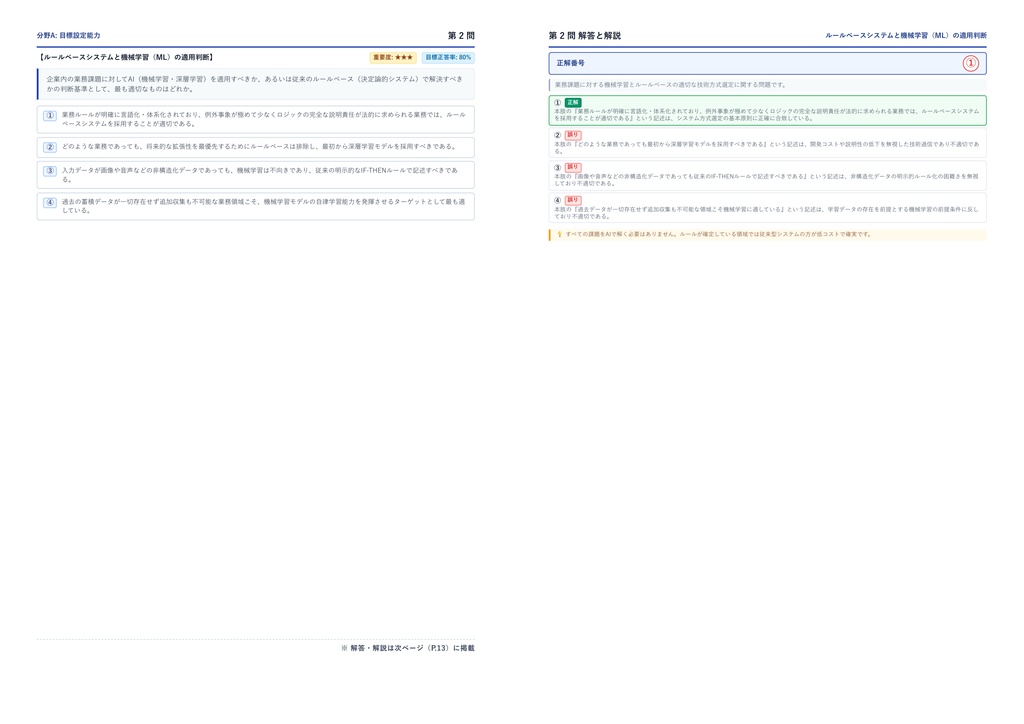Click the explanation text under ② 誤り
Viewport: 1024px width, 724px height.
pos(767,148)
